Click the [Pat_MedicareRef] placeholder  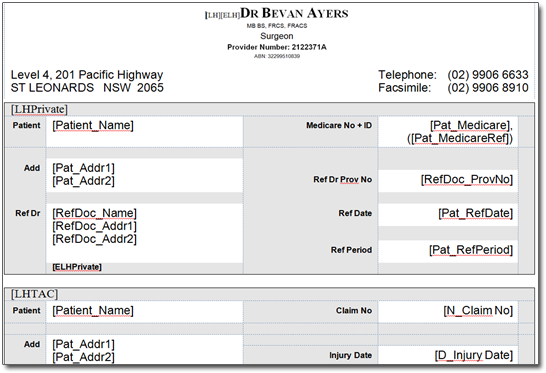[x=461, y=138]
